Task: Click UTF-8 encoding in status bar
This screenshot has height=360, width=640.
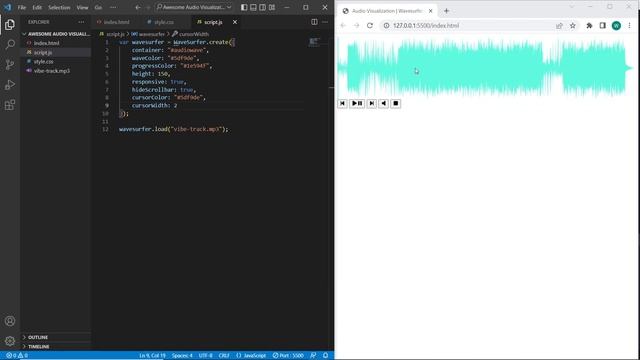Action: [x=205, y=356]
